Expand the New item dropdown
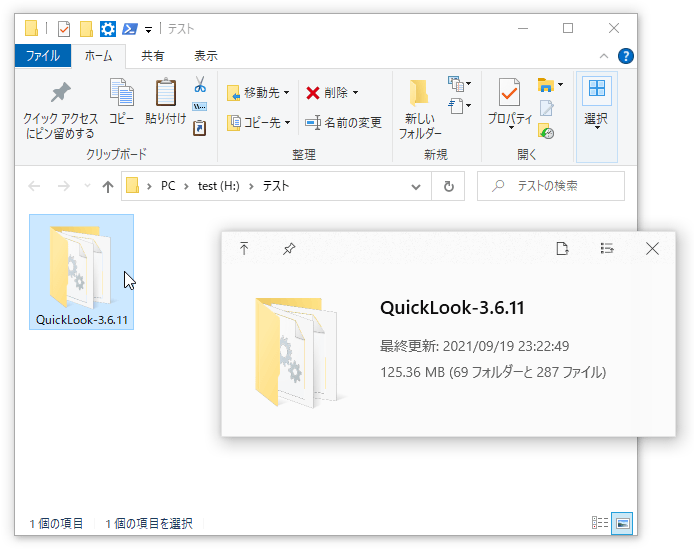This screenshot has width=694, height=550. click(459, 83)
